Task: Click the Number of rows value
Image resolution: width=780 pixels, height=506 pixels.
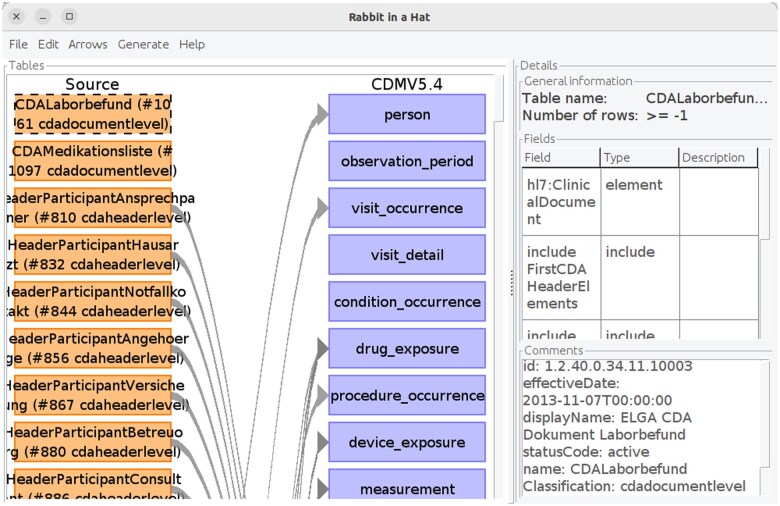Action: pyautogui.click(x=667, y=115)
